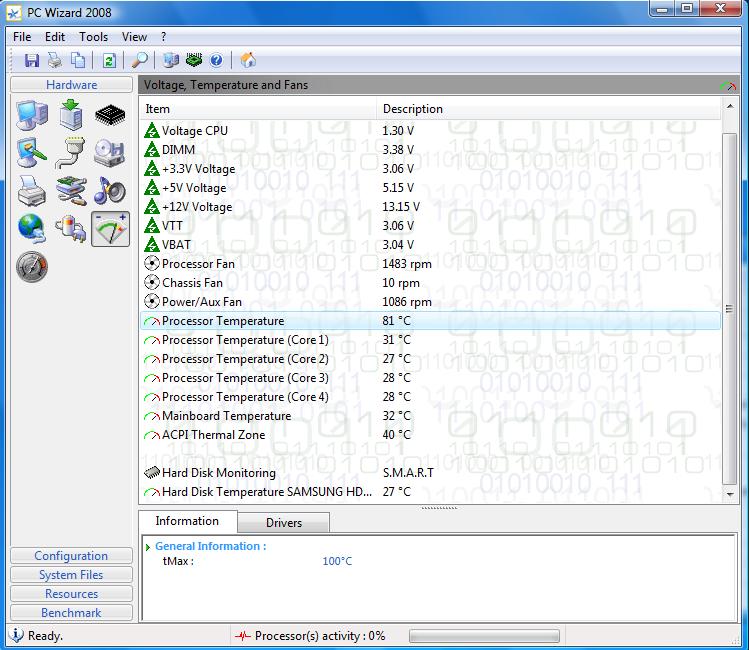Select the Processor Fan row

click(430, 264)
